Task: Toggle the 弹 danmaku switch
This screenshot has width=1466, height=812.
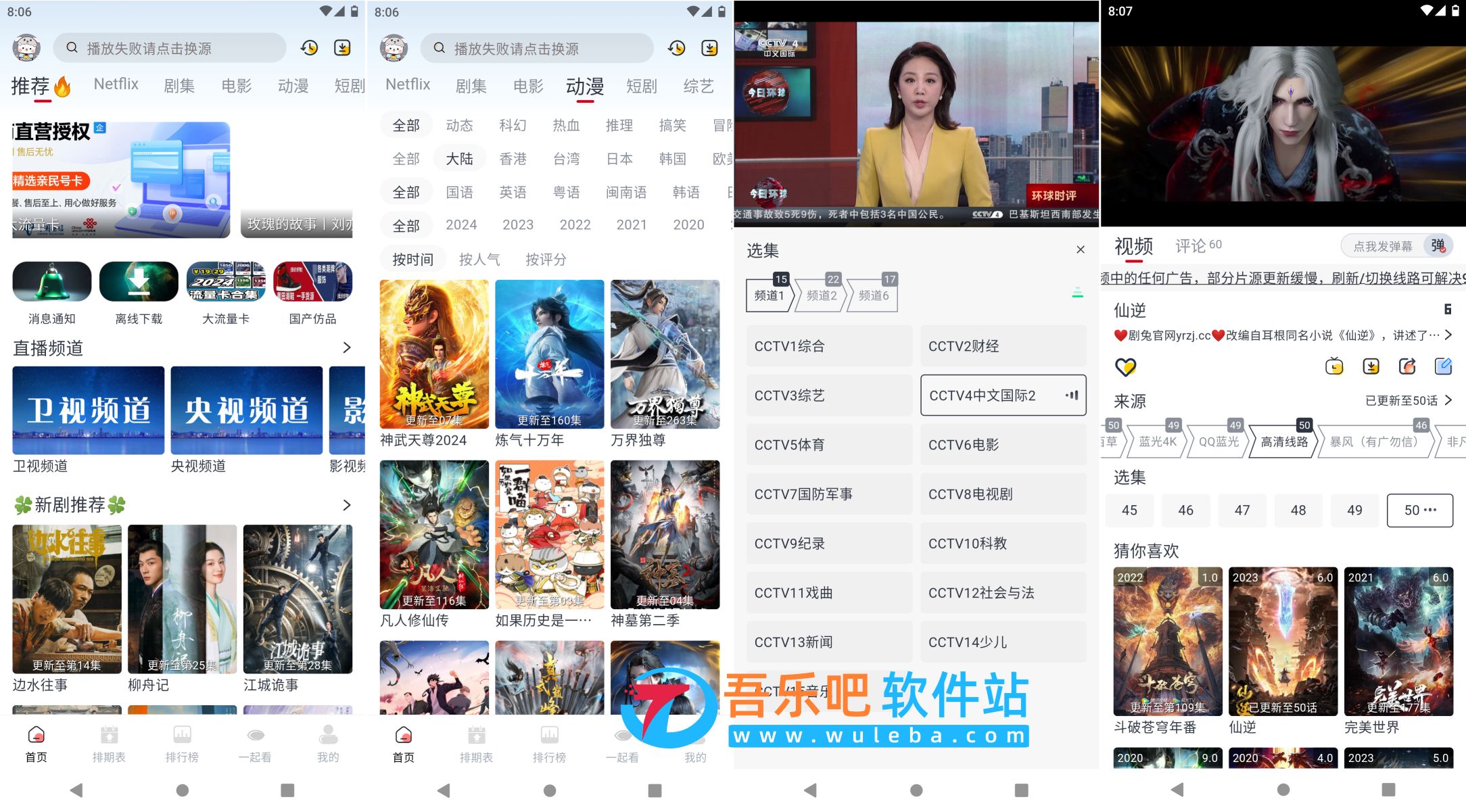Action: click(1438, 245)
